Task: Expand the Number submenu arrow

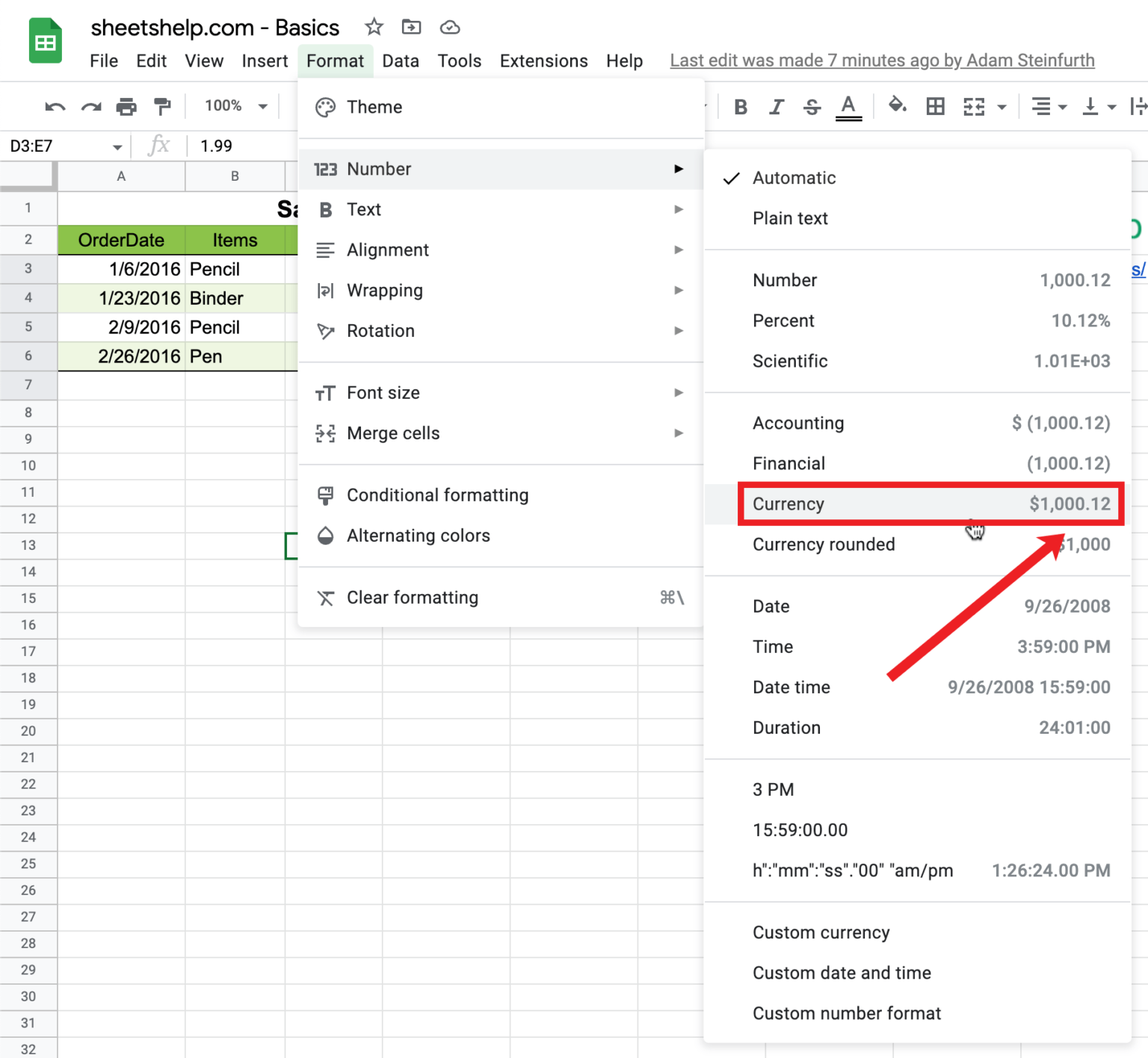Action: coord(678,169)
